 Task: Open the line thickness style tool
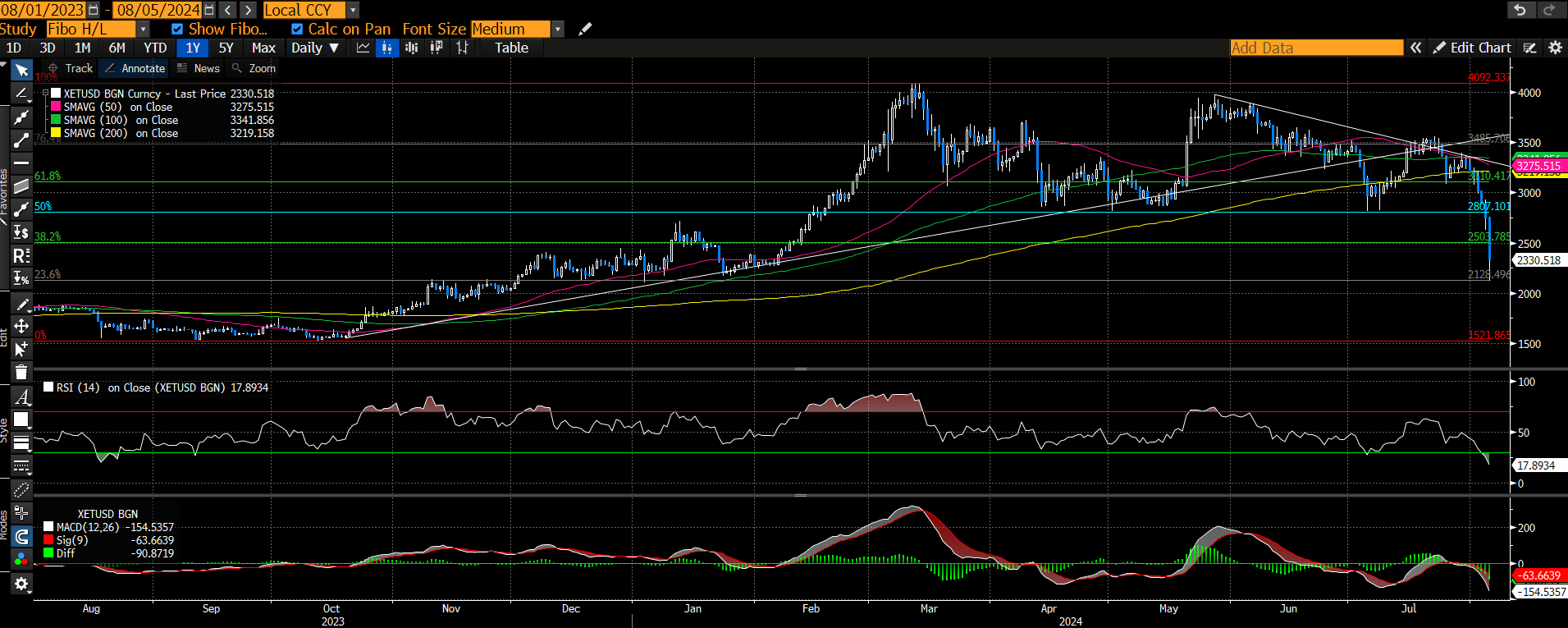click(x=21, y=443)
